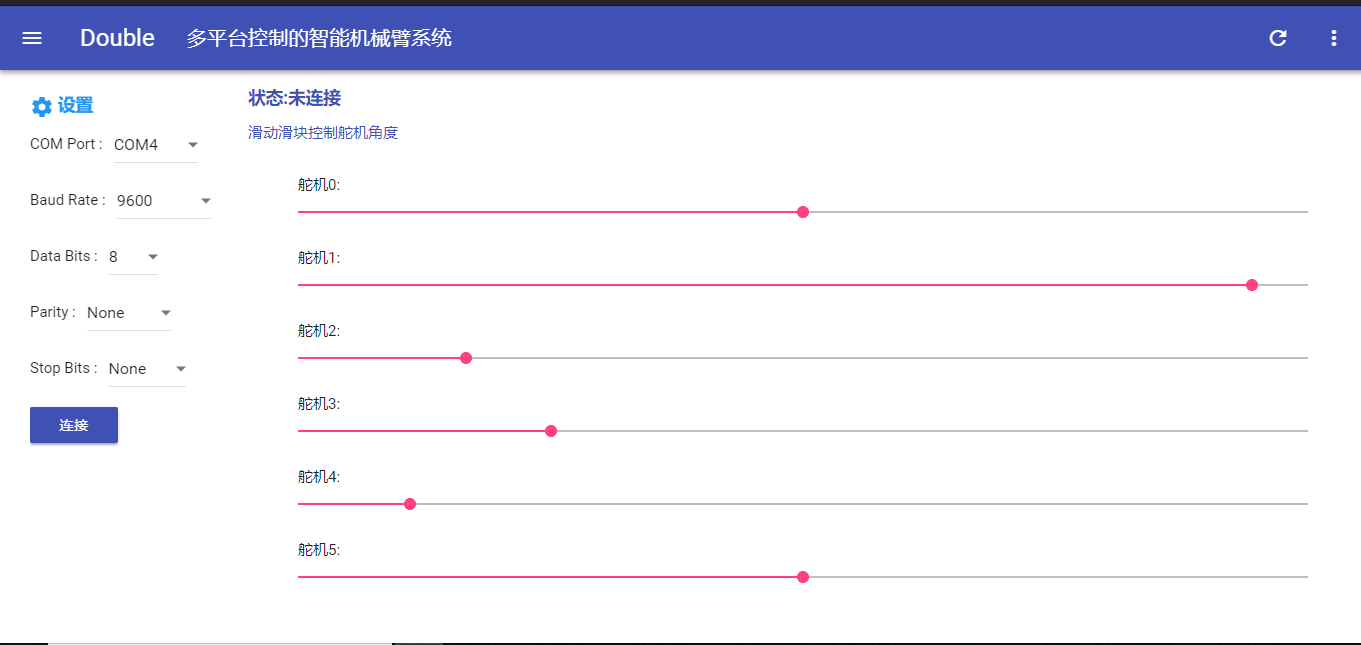Open the three-dot more options menu
Screen dimensions: 1361x645
coord(1333,38)
